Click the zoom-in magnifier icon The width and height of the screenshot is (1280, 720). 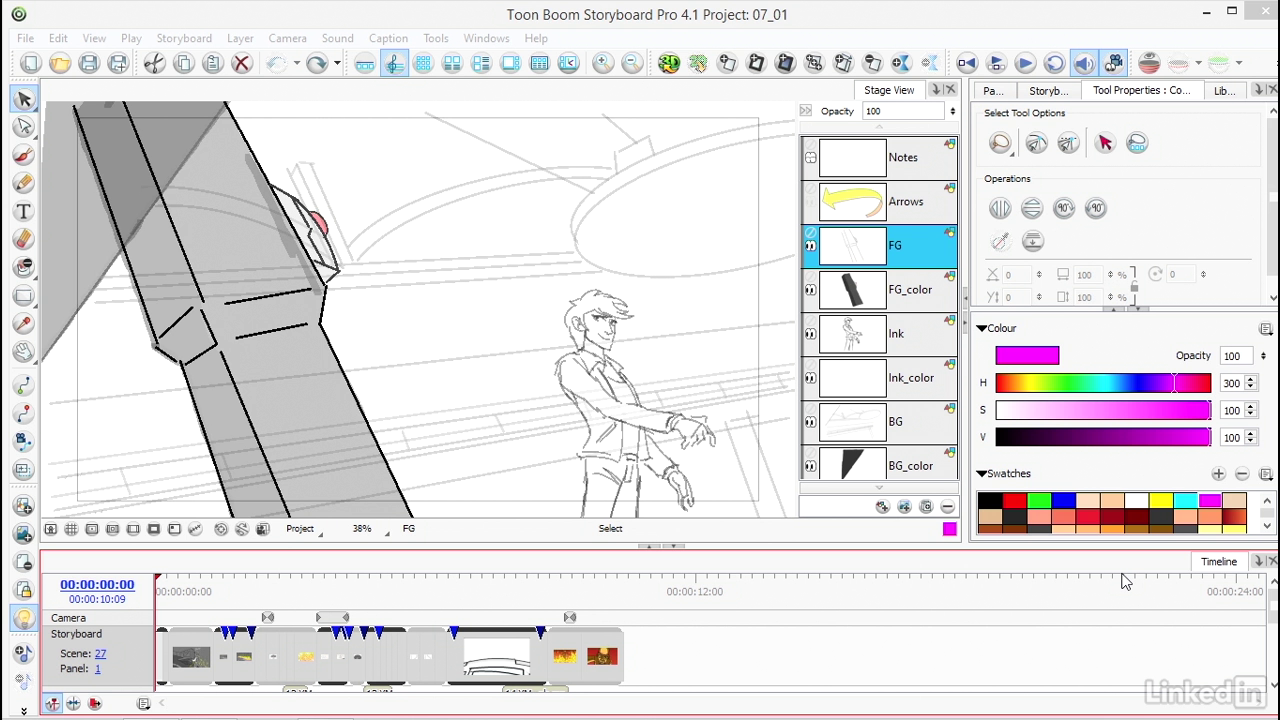(x=603, y=64)
